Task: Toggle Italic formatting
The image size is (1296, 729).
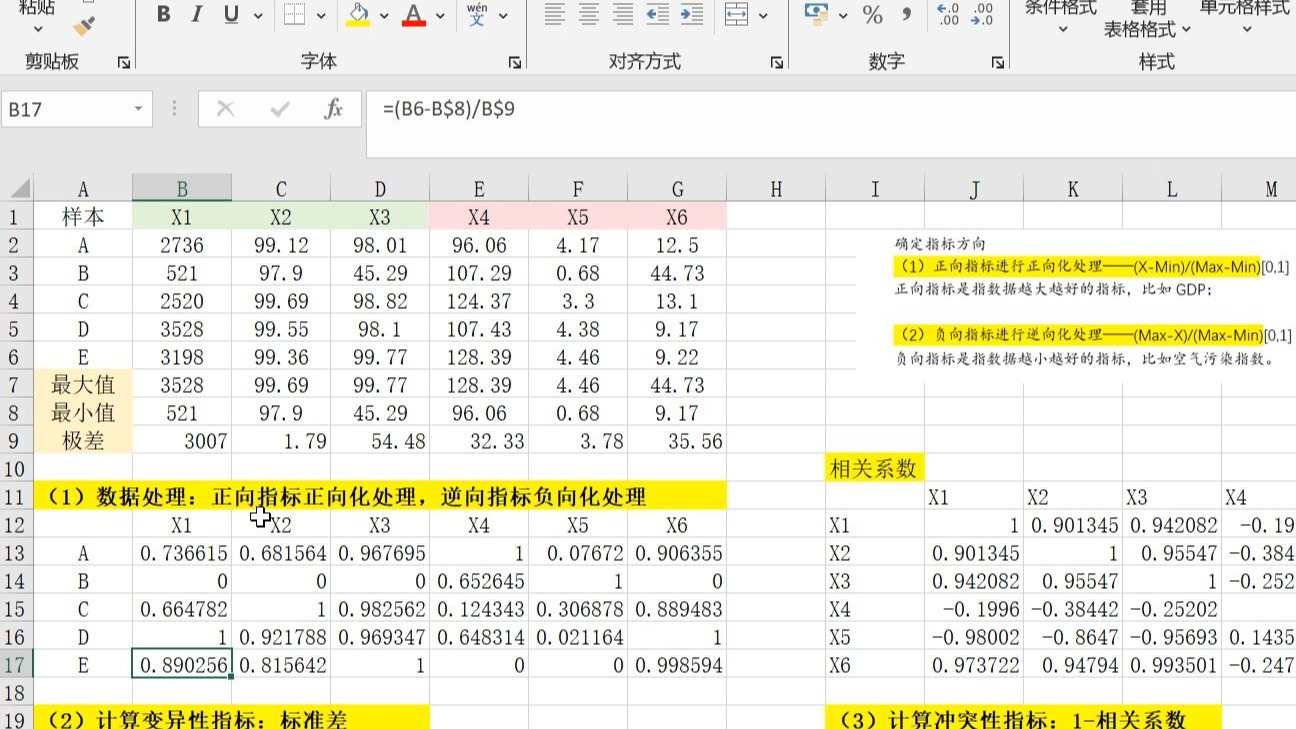Action: point(197,15)
